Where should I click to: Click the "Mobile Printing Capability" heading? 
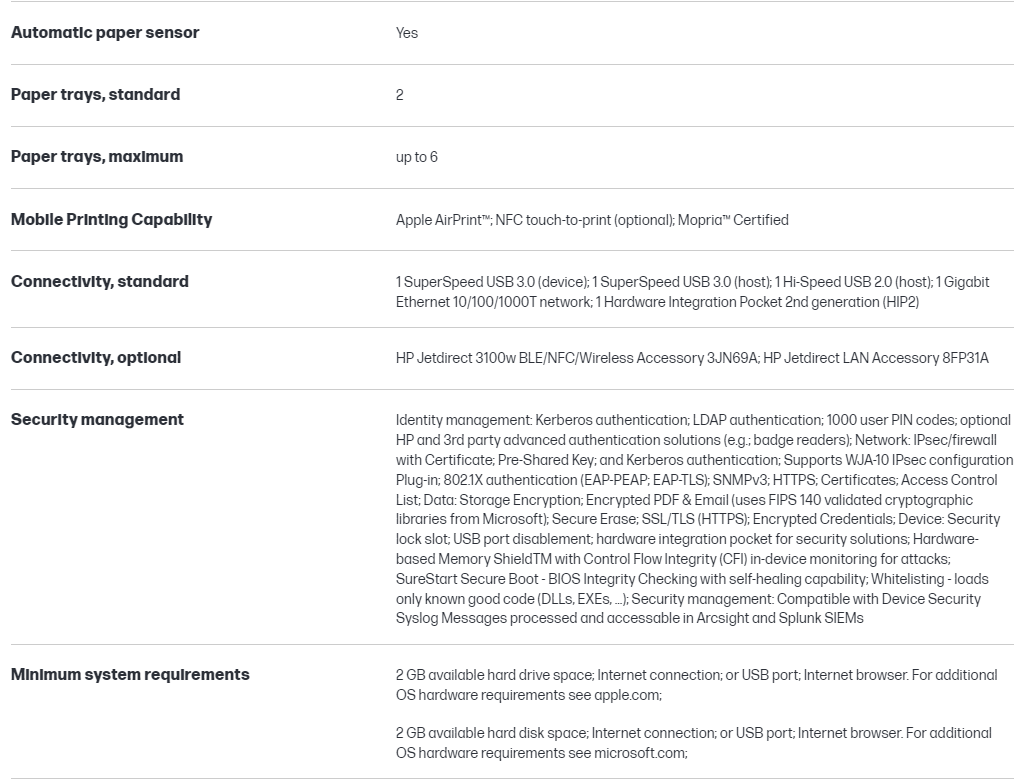tap(111, 220)
